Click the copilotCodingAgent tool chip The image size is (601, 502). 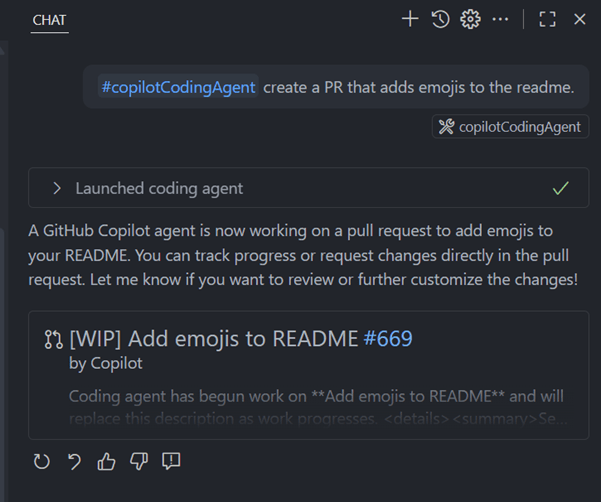pyautogui.click(x=510, y=127)
